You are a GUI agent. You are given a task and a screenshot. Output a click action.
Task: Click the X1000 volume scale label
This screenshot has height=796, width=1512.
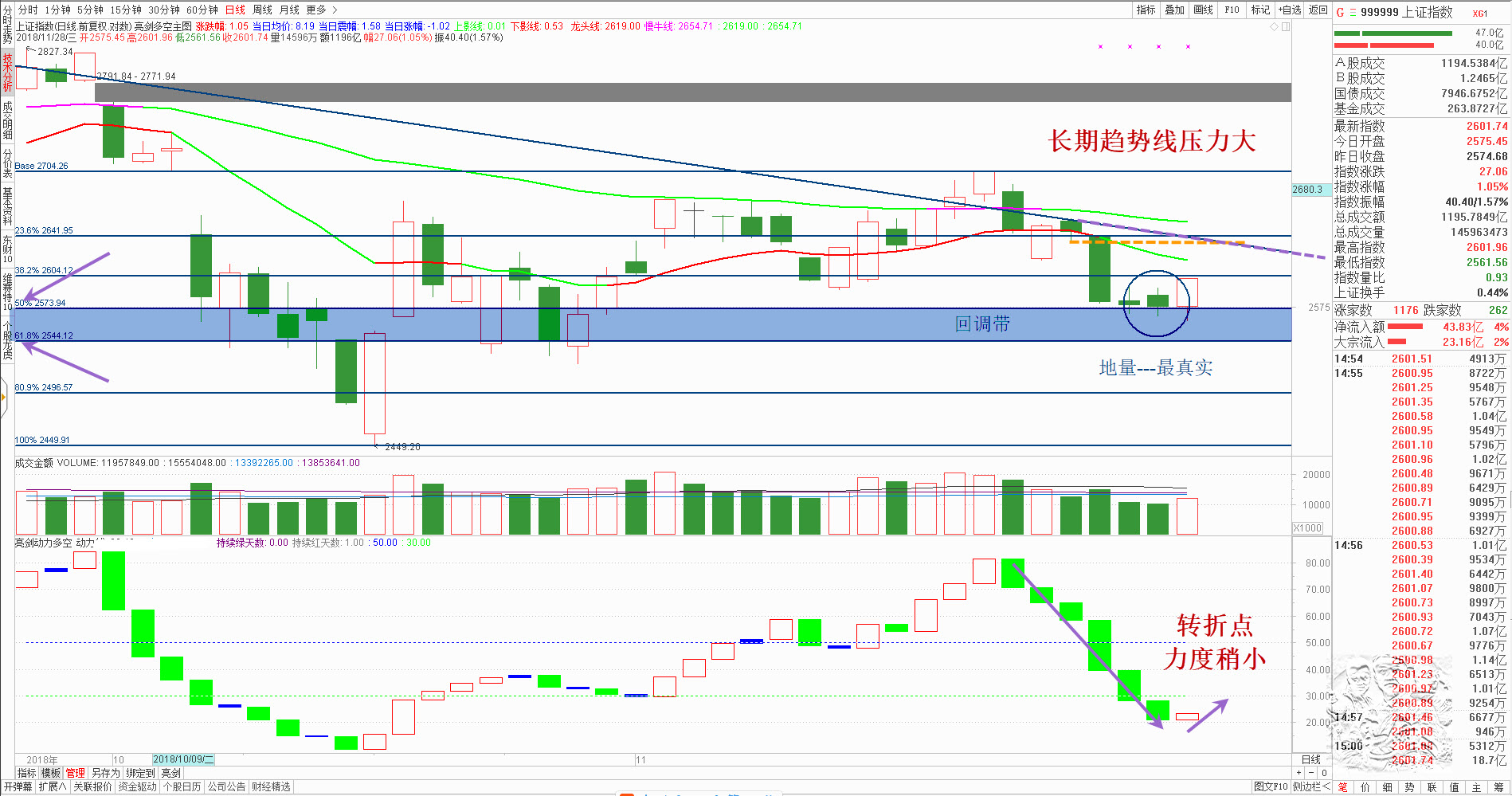(x=1308, y=528)
